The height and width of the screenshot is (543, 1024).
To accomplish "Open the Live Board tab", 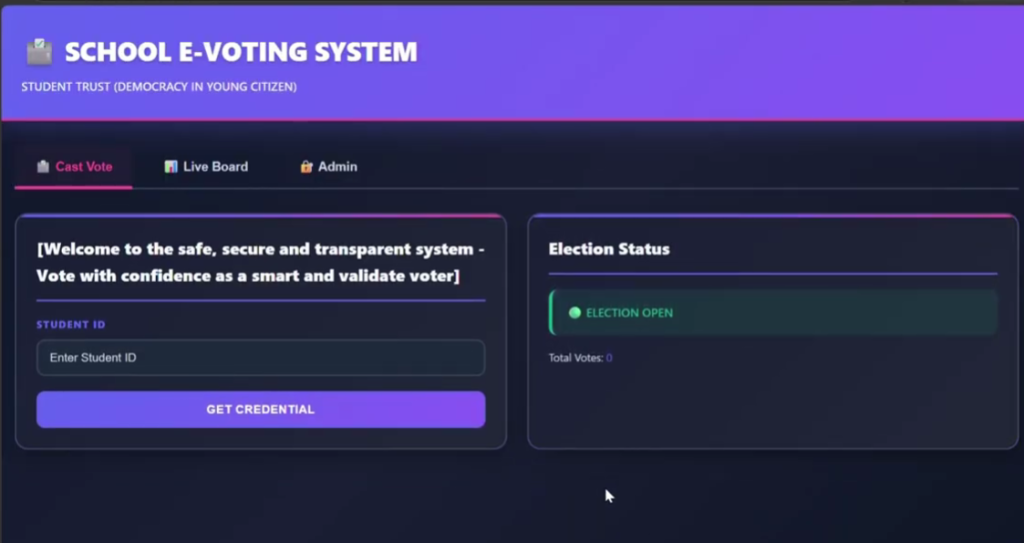I will (x=206, y=167).
